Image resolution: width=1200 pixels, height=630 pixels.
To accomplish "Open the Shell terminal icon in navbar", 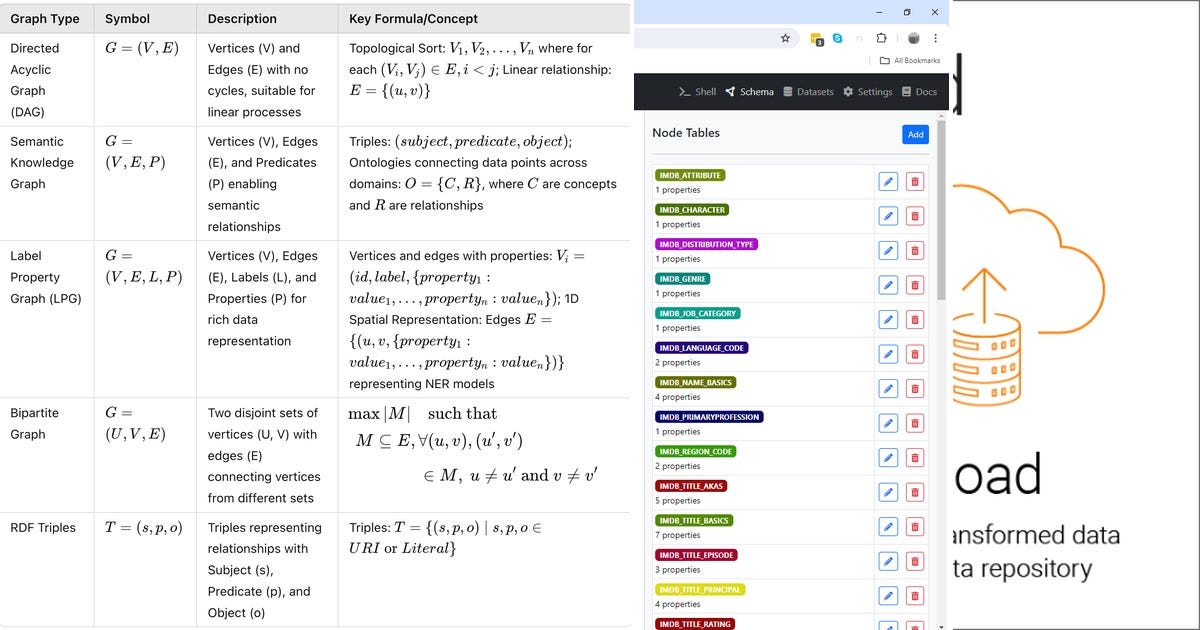I will pyautogui.click(x=684, y=91).
